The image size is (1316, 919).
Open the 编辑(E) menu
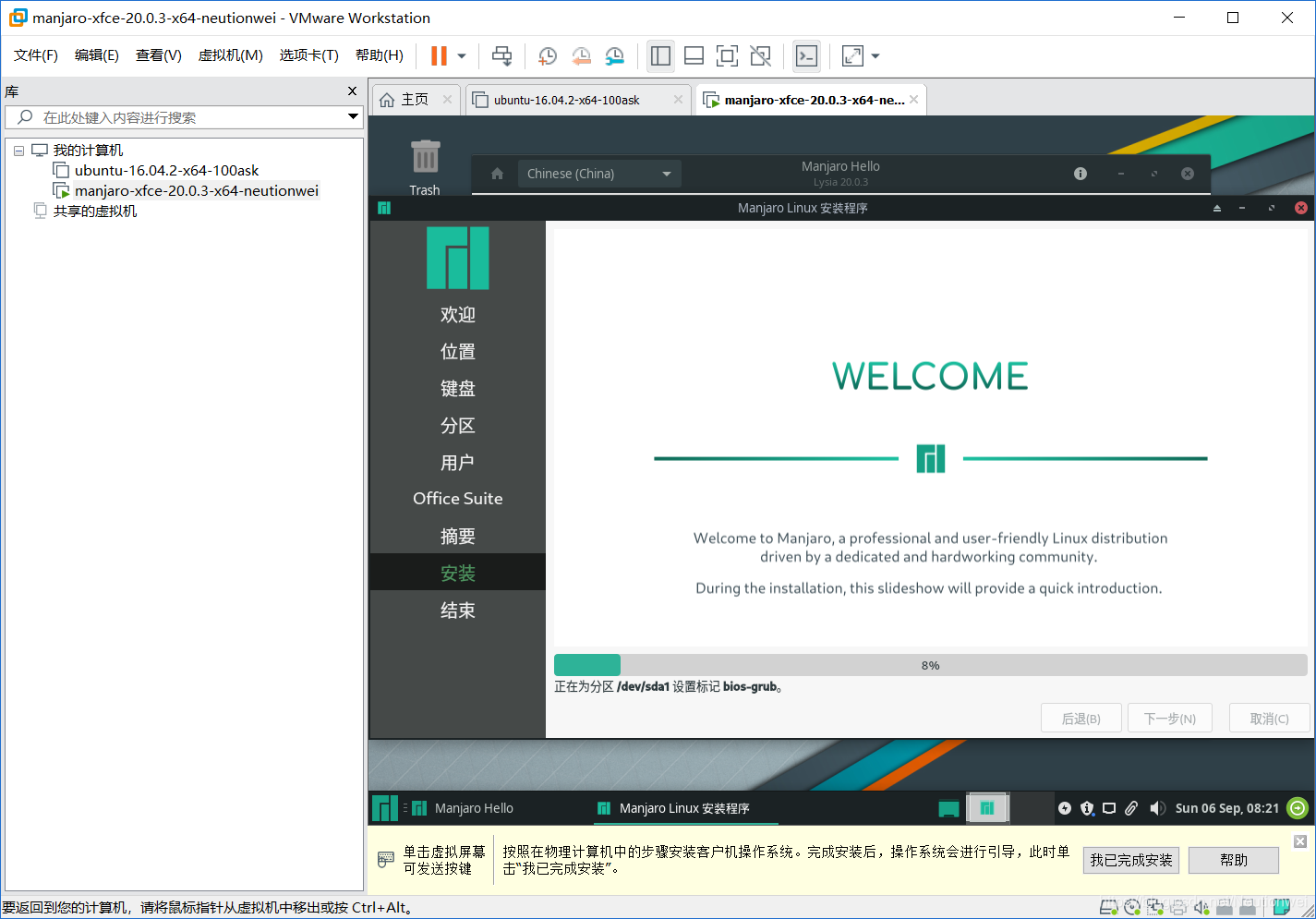97,55
